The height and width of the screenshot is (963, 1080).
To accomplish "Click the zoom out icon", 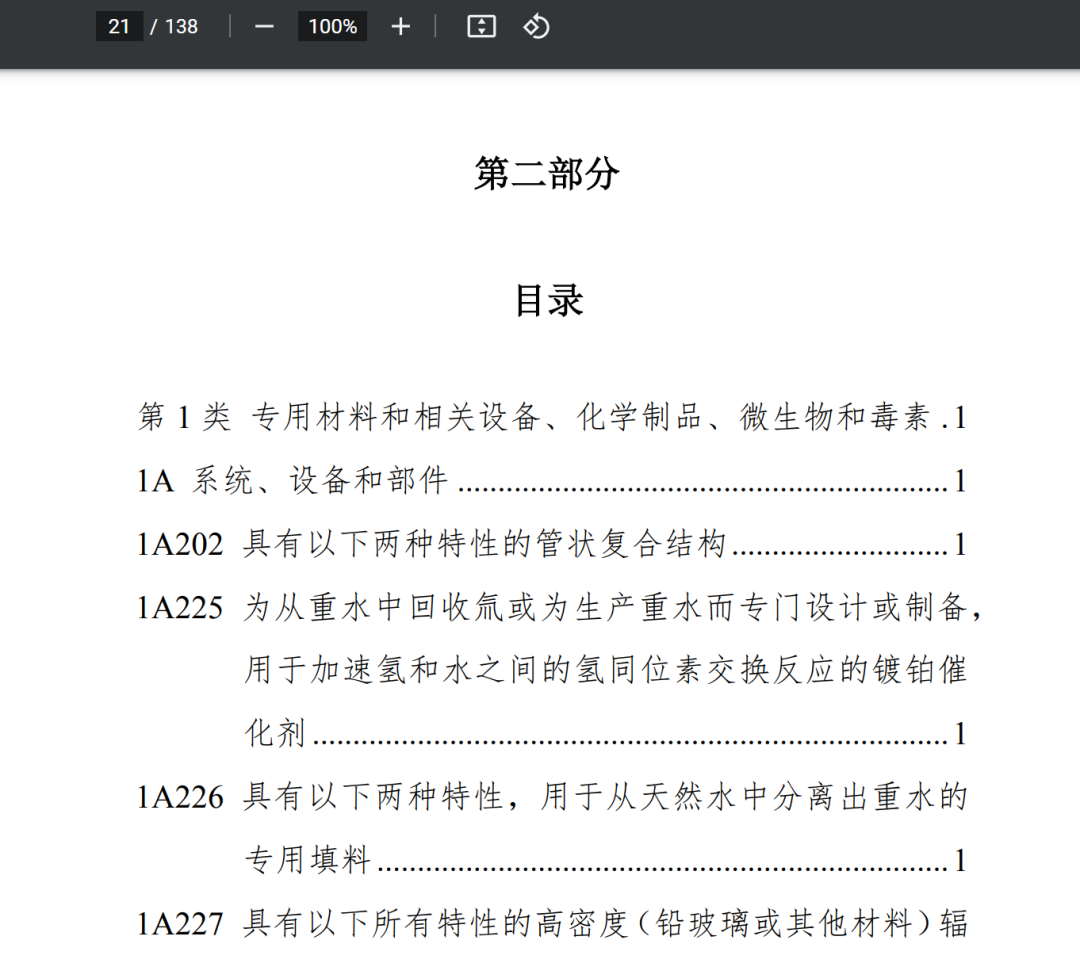I will pyautogui.click(x=264, y=26).
